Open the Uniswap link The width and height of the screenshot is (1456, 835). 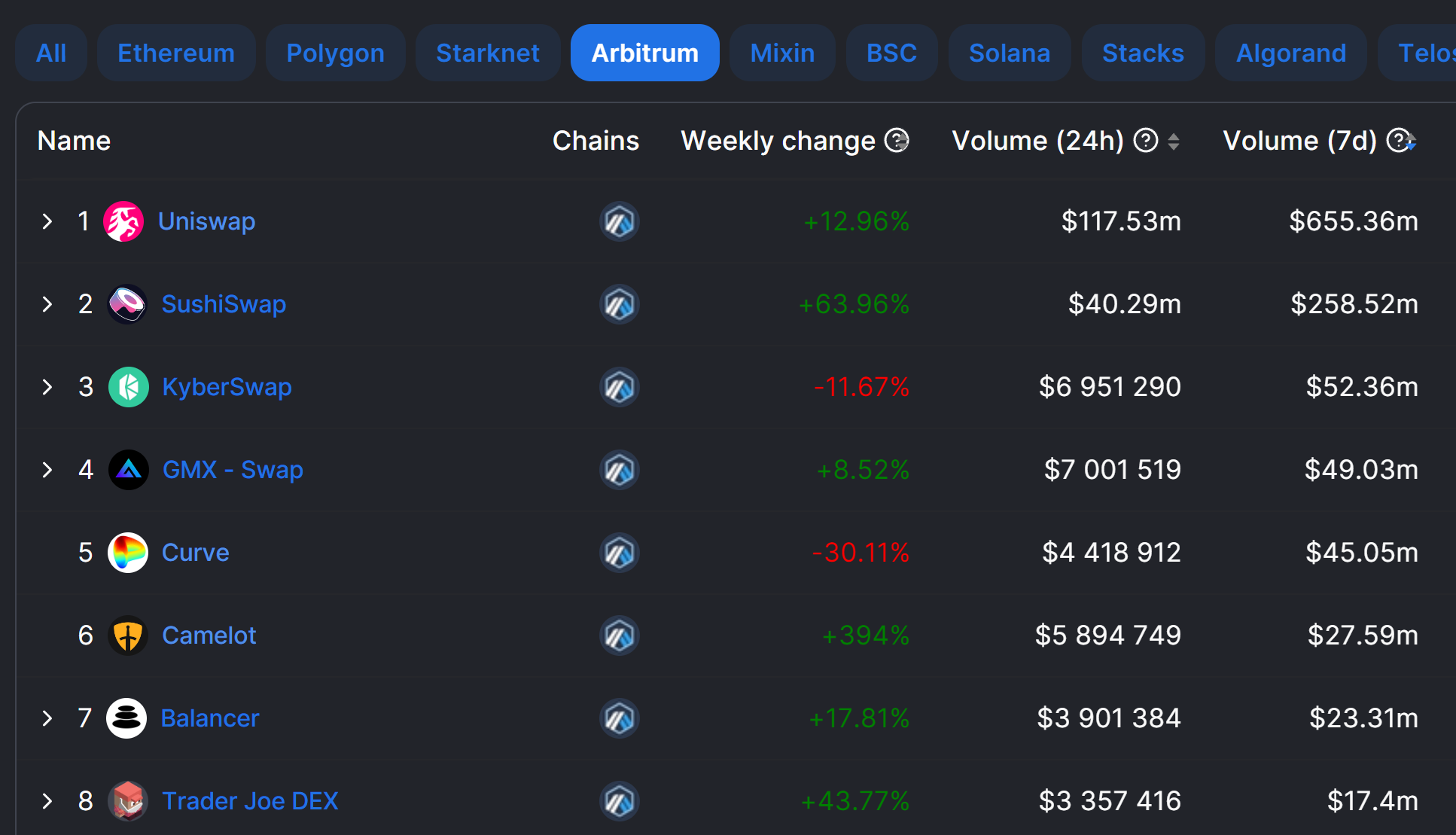pos(207,221)
